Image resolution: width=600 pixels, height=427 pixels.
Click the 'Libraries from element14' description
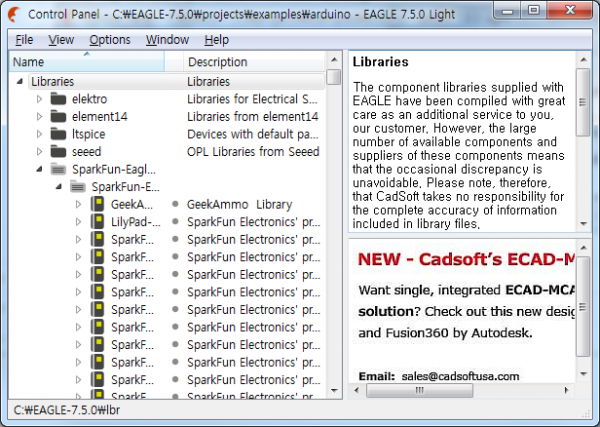coord(253,117)
